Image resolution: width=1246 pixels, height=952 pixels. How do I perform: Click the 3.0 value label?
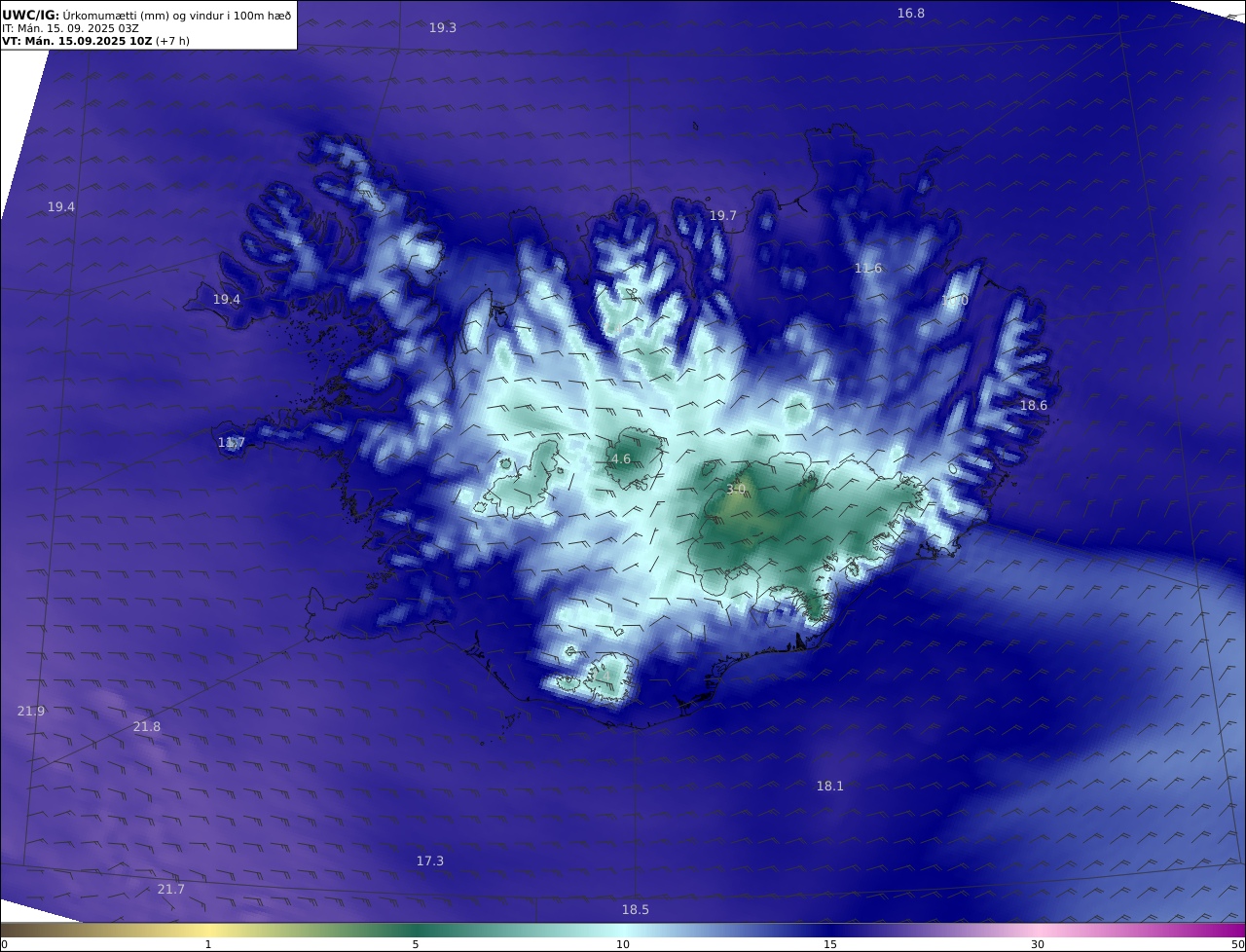[x=736, y=490]
